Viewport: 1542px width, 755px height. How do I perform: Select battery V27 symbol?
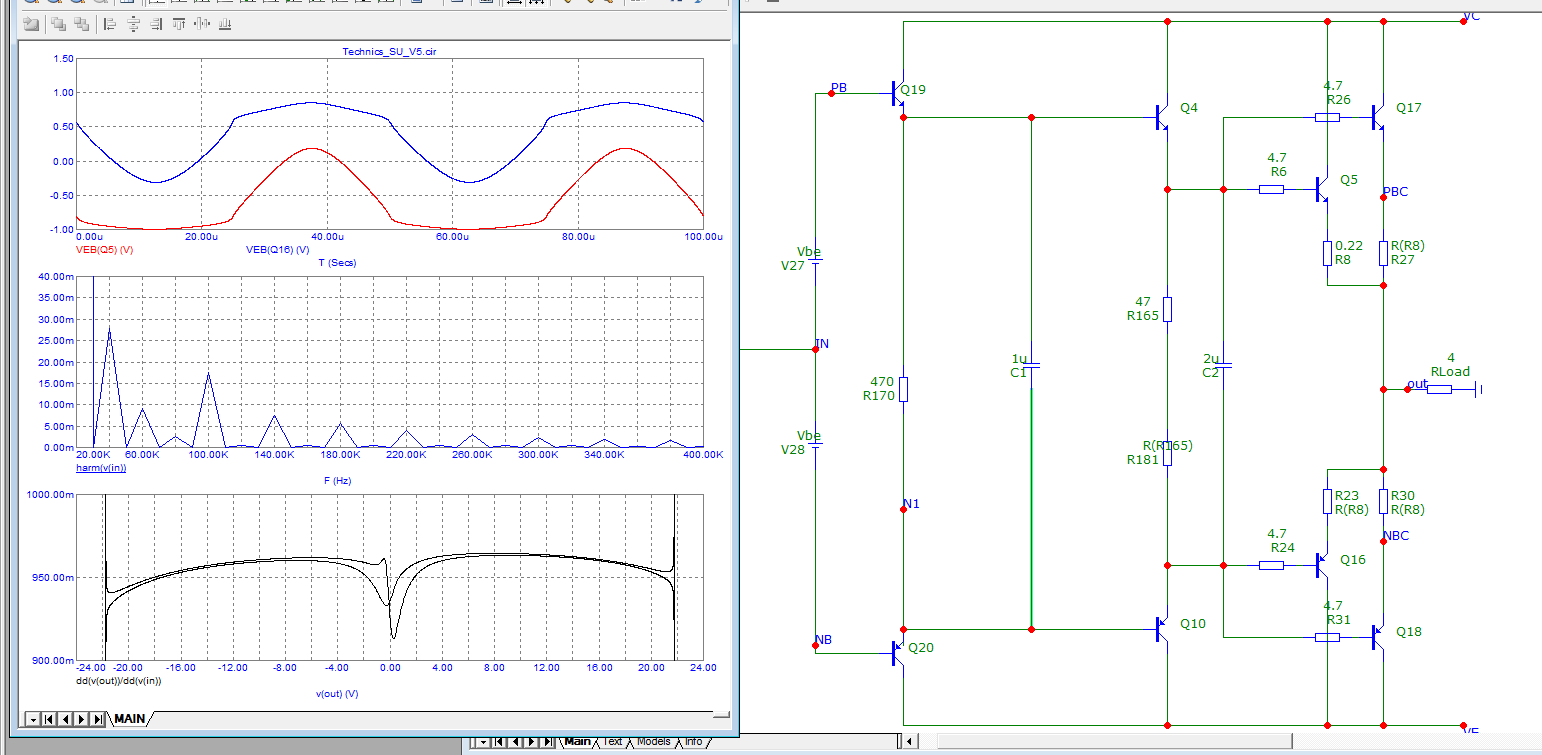[815, 262]
